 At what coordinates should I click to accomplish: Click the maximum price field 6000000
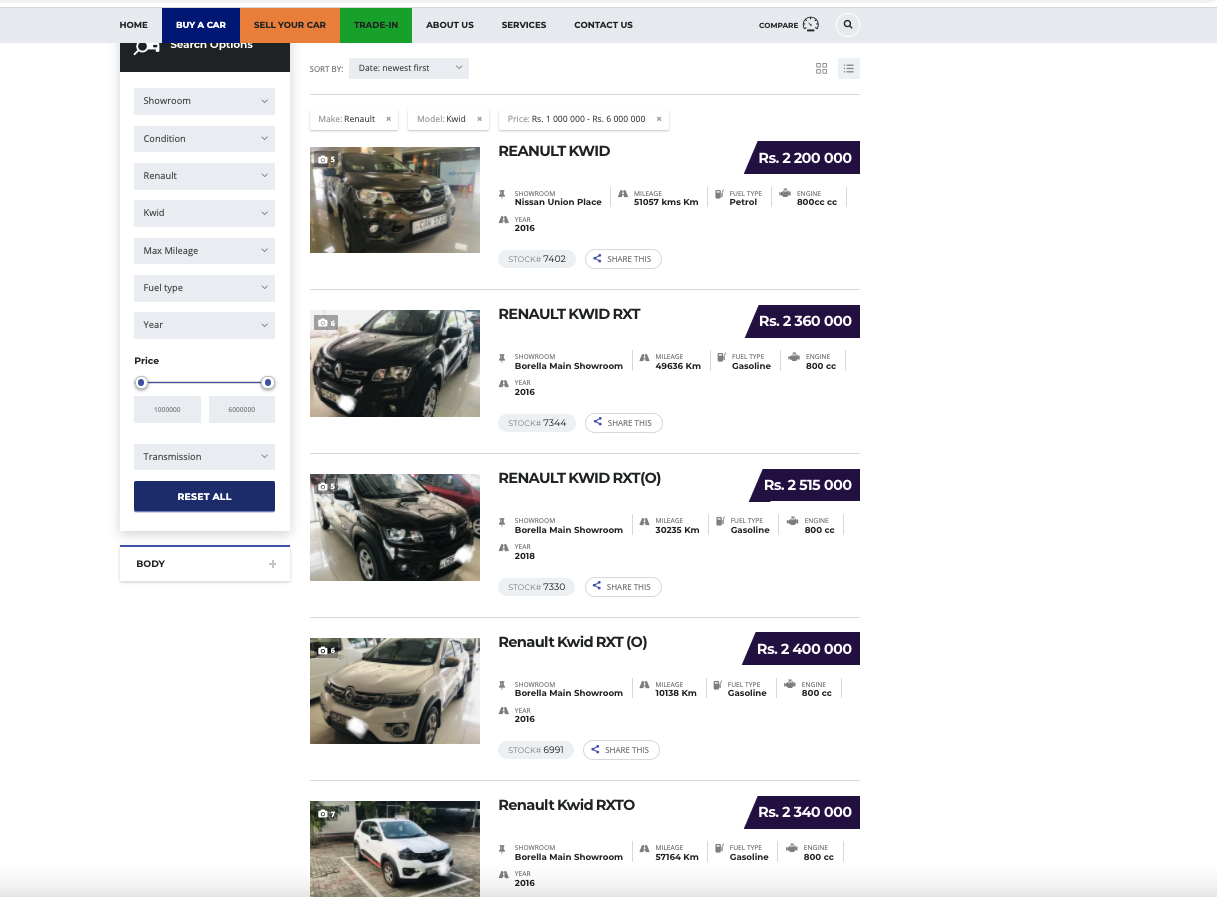[242, 410]
